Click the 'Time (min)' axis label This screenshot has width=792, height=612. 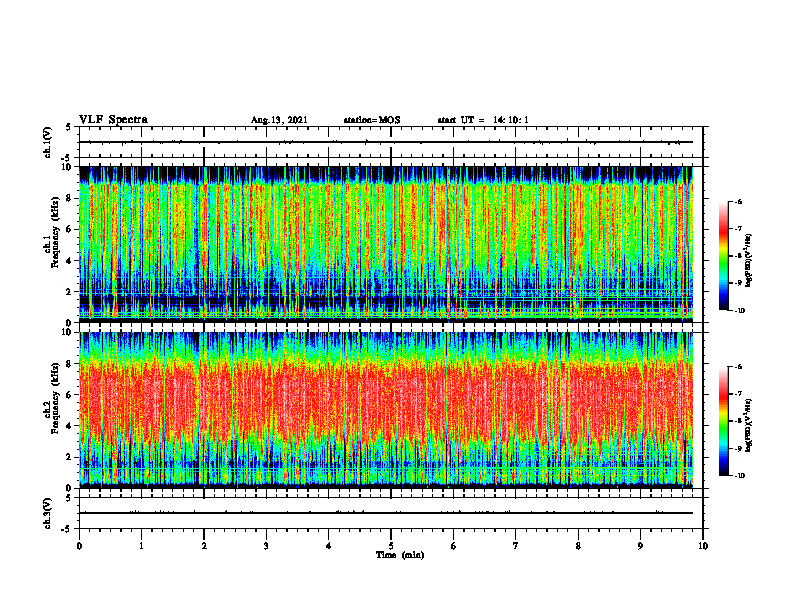pyautogui.click(x=400, y=555)
